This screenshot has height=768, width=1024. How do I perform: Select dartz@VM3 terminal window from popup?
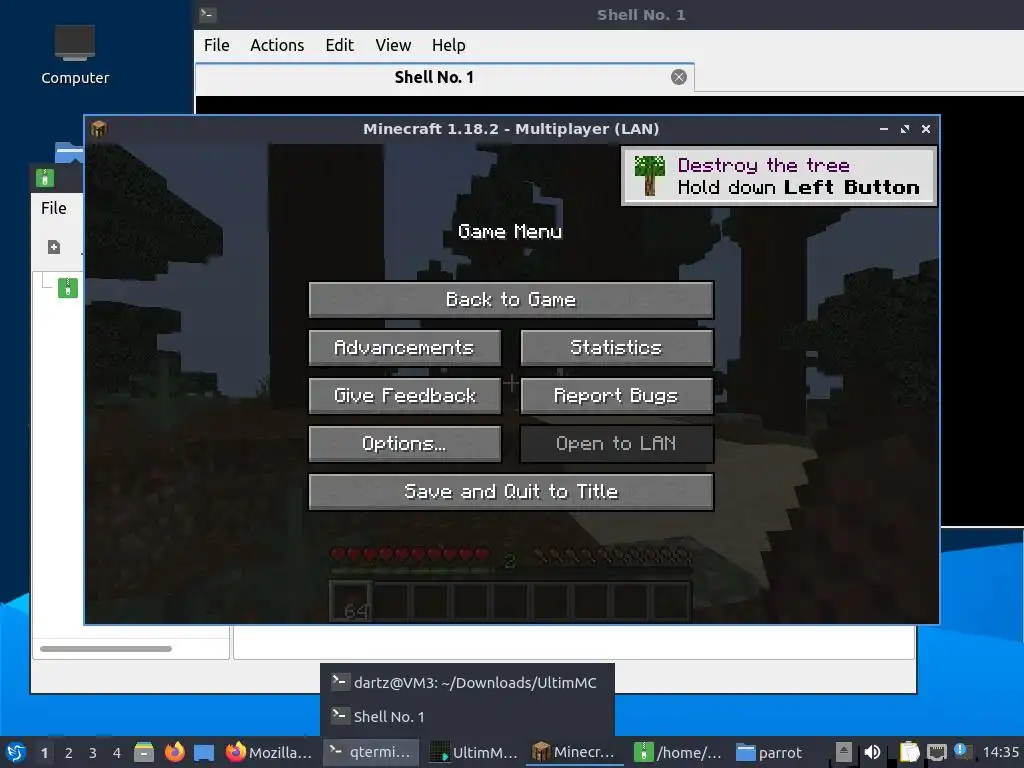(x=467, y=682)
